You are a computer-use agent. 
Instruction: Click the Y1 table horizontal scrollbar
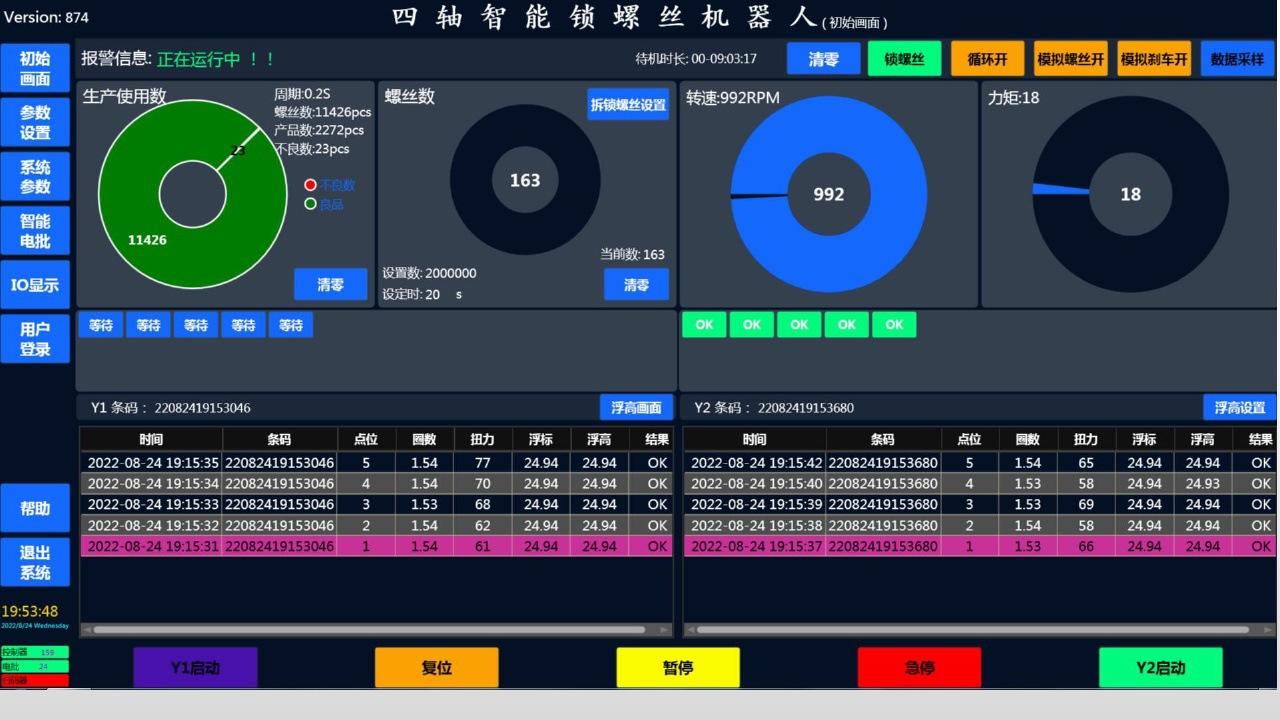tap(376, 630)
